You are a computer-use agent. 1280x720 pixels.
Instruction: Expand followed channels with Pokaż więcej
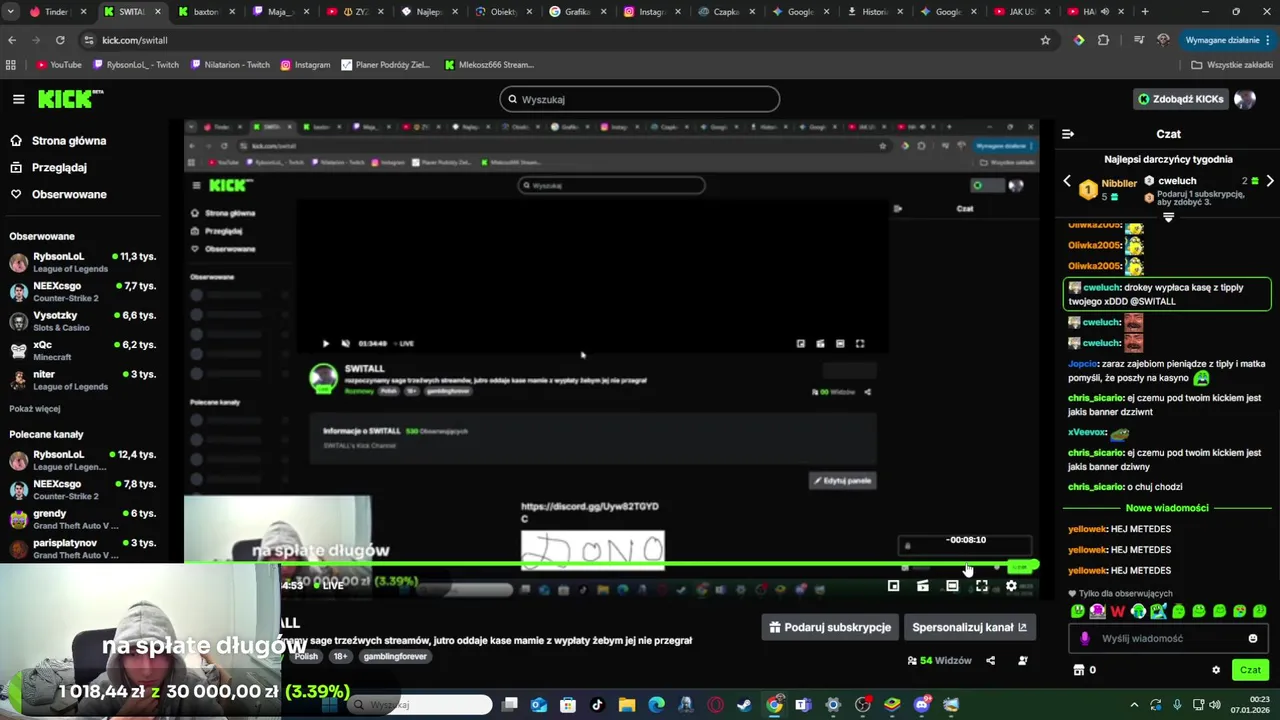[35, 409]
